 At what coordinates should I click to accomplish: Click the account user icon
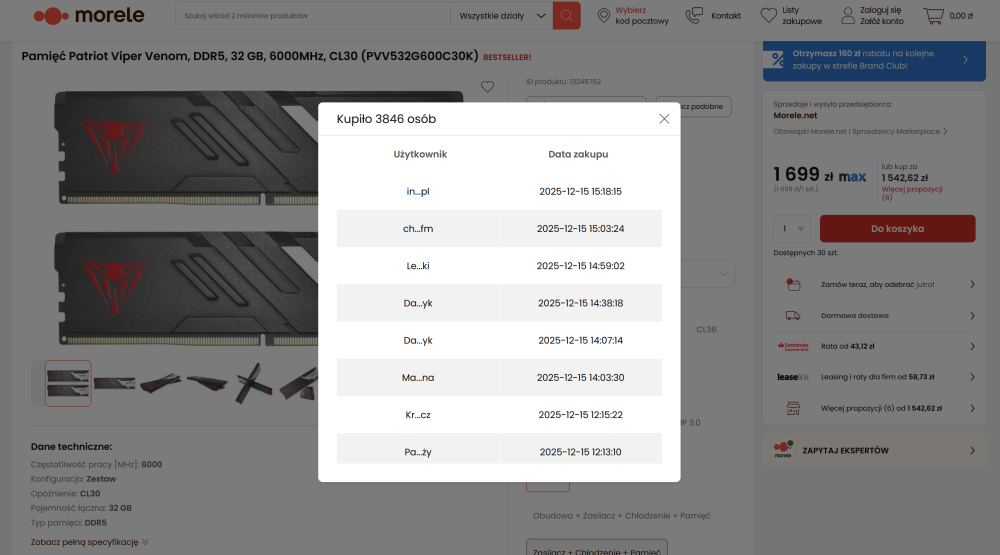pos(848,15)
